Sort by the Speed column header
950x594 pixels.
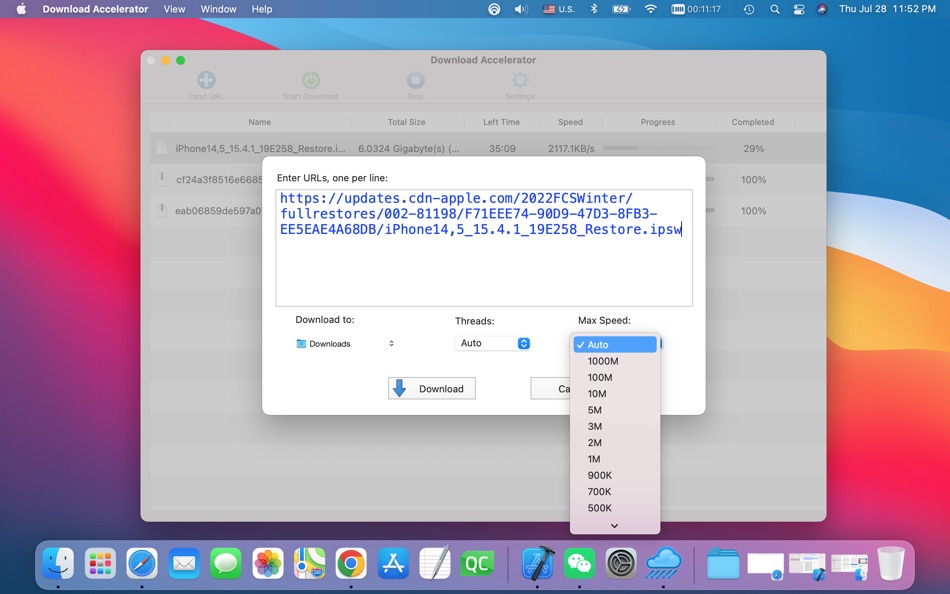(570, 122)
